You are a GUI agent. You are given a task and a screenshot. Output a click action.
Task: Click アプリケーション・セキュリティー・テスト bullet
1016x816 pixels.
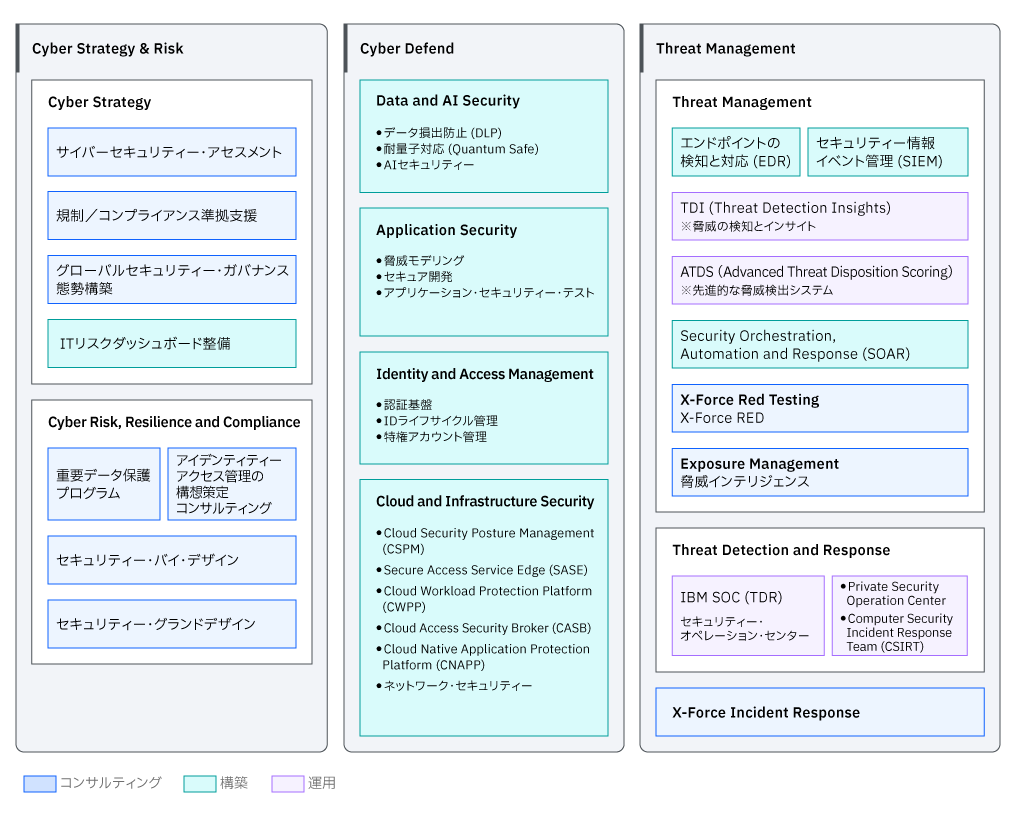(485, 293)
